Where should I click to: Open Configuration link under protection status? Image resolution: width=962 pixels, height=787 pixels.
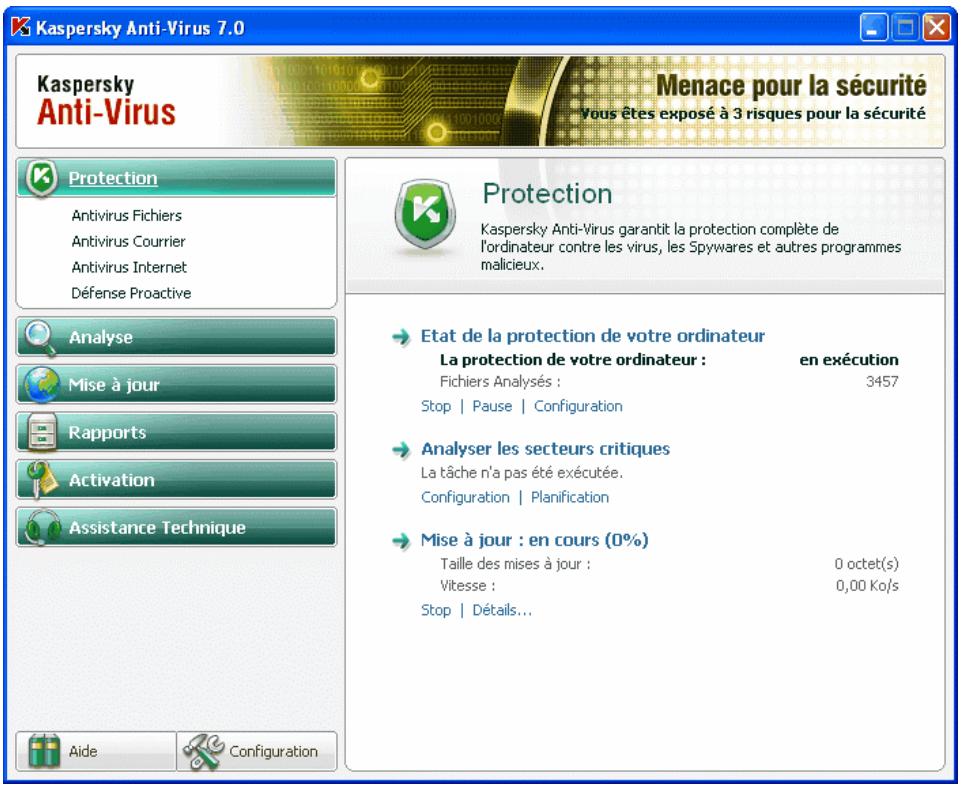pyautogui.click(x=578, y=406)
